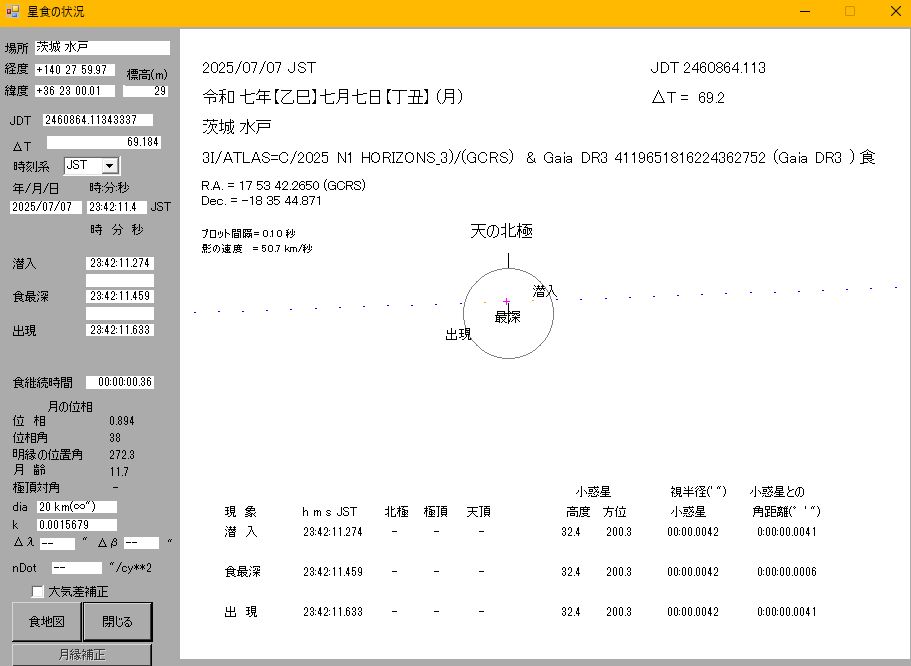This screenshot has width=911, height=666.
Task: Click the 閉じる button
Action: pos(117,621)
